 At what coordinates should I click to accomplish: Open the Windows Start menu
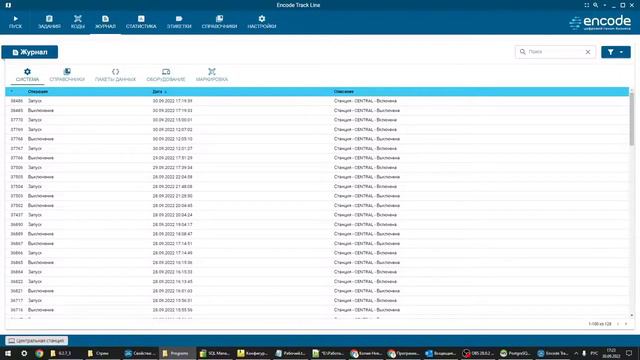pos(8,353)
